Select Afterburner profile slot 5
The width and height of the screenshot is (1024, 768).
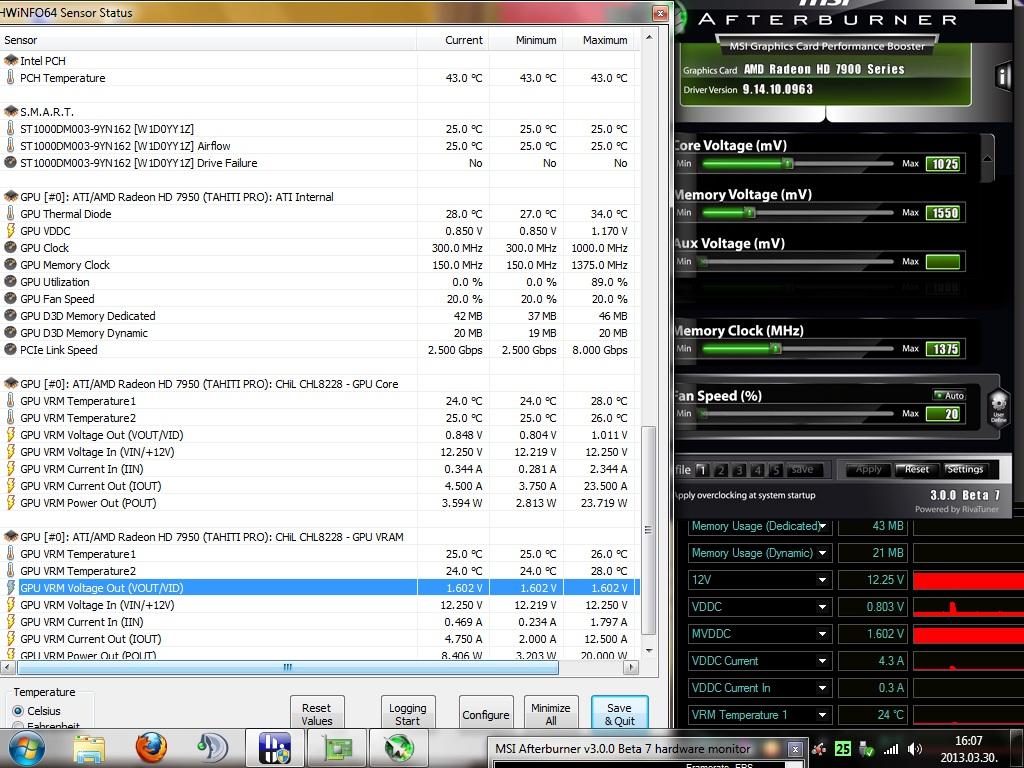pos(776,470)
